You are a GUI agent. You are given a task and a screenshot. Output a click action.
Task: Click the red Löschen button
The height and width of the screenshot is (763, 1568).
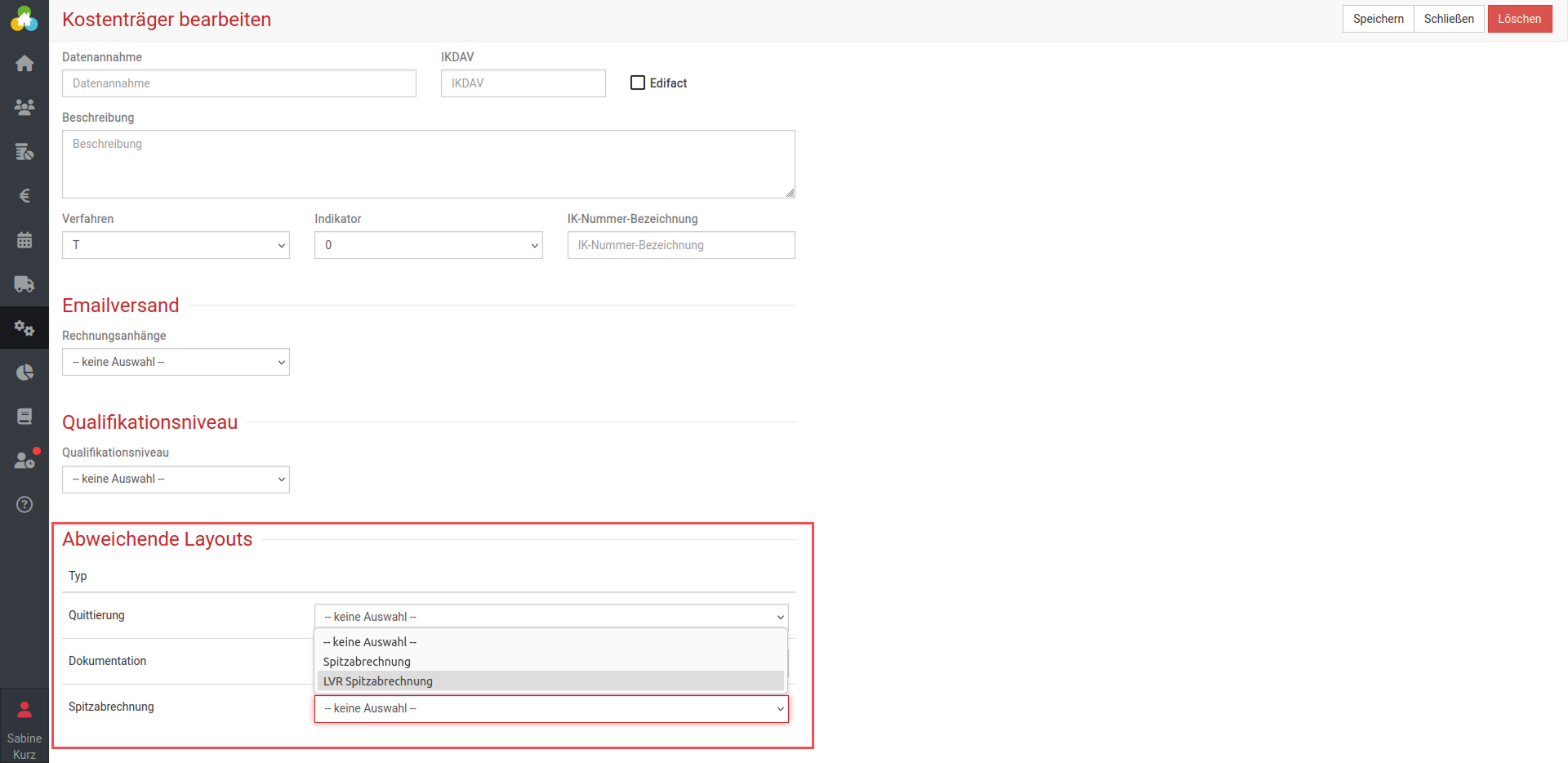pyautogui.click(x=1519, y=19)
